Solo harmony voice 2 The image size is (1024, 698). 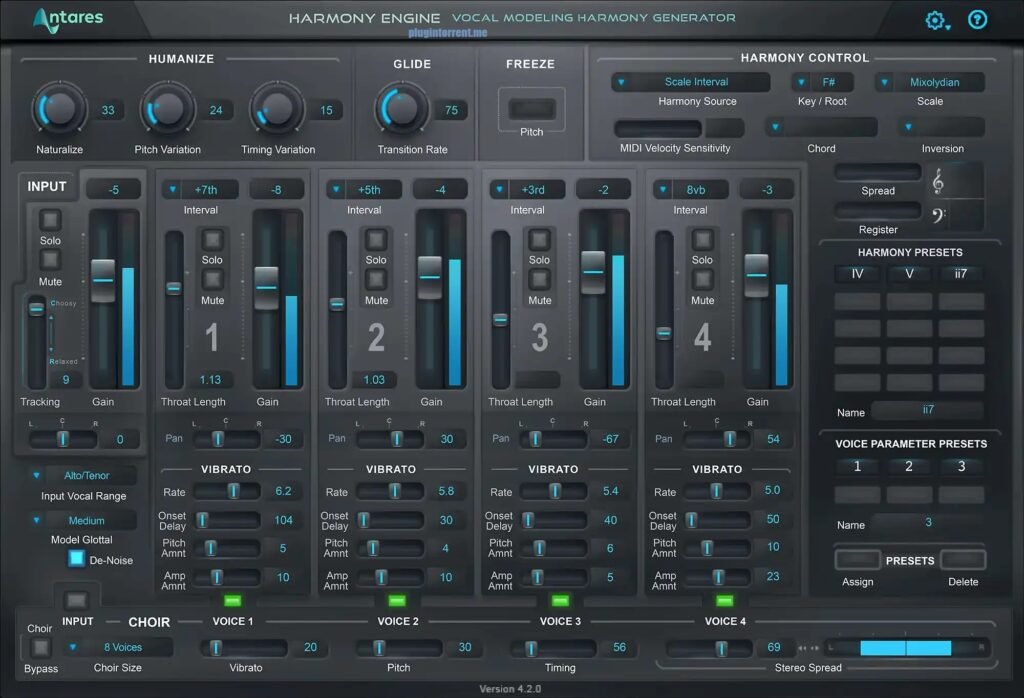[x=376, y=240]
